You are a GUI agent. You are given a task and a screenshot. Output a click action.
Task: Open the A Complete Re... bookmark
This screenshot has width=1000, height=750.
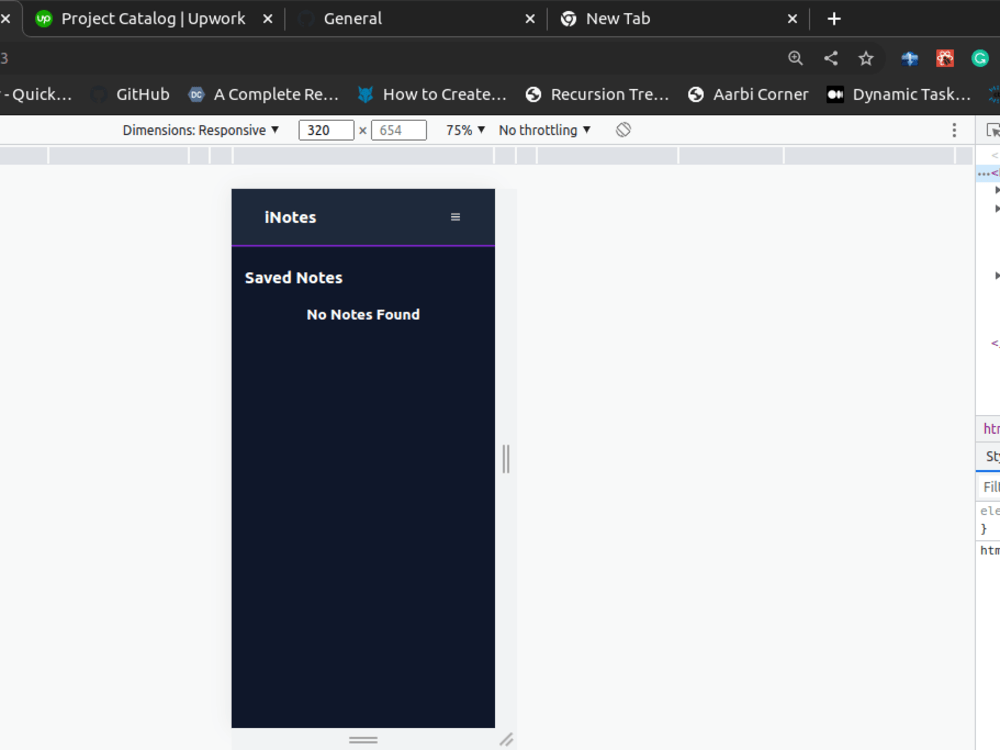[263, 94]
